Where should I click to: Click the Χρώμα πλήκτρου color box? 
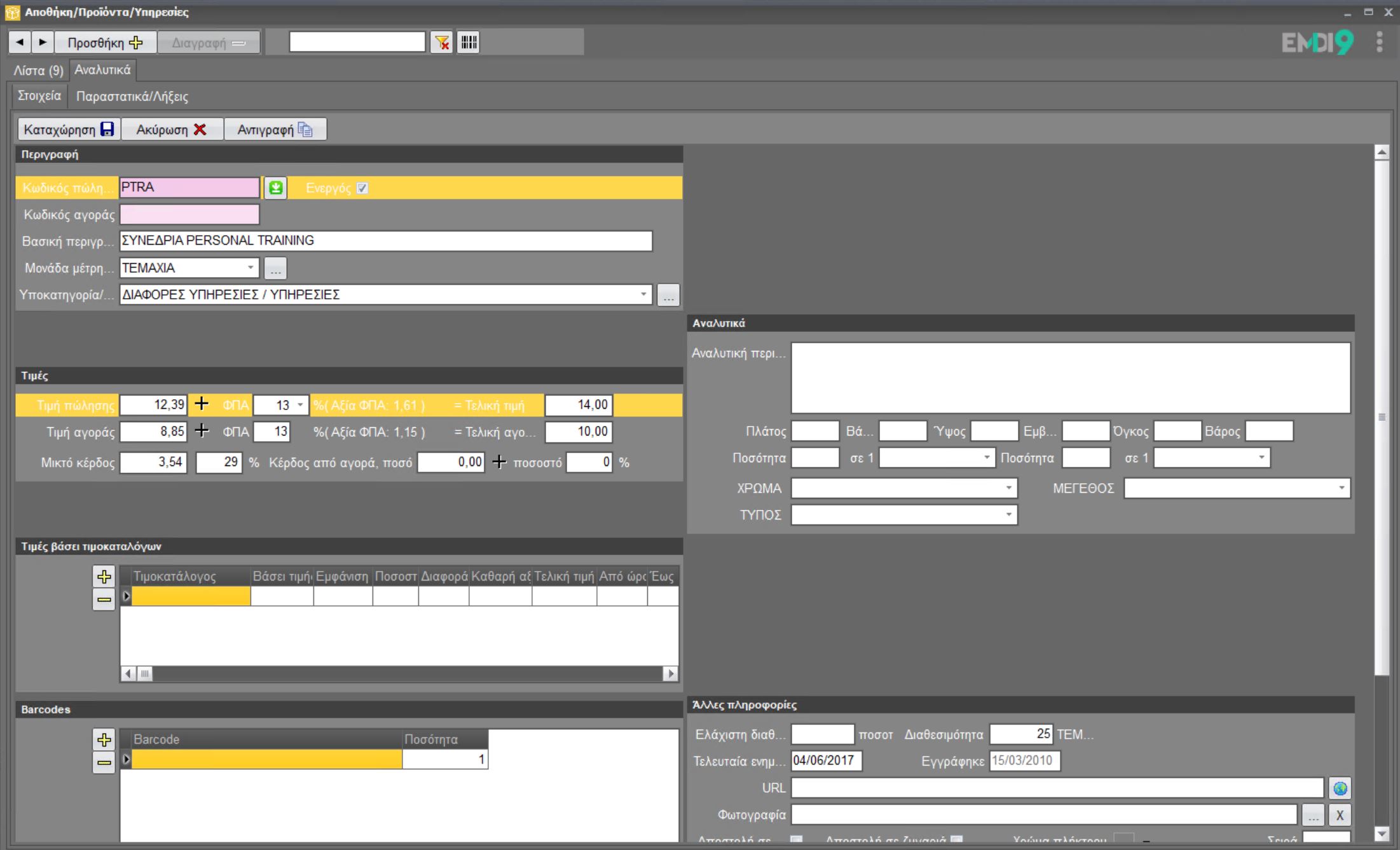tap(1123, 840)
